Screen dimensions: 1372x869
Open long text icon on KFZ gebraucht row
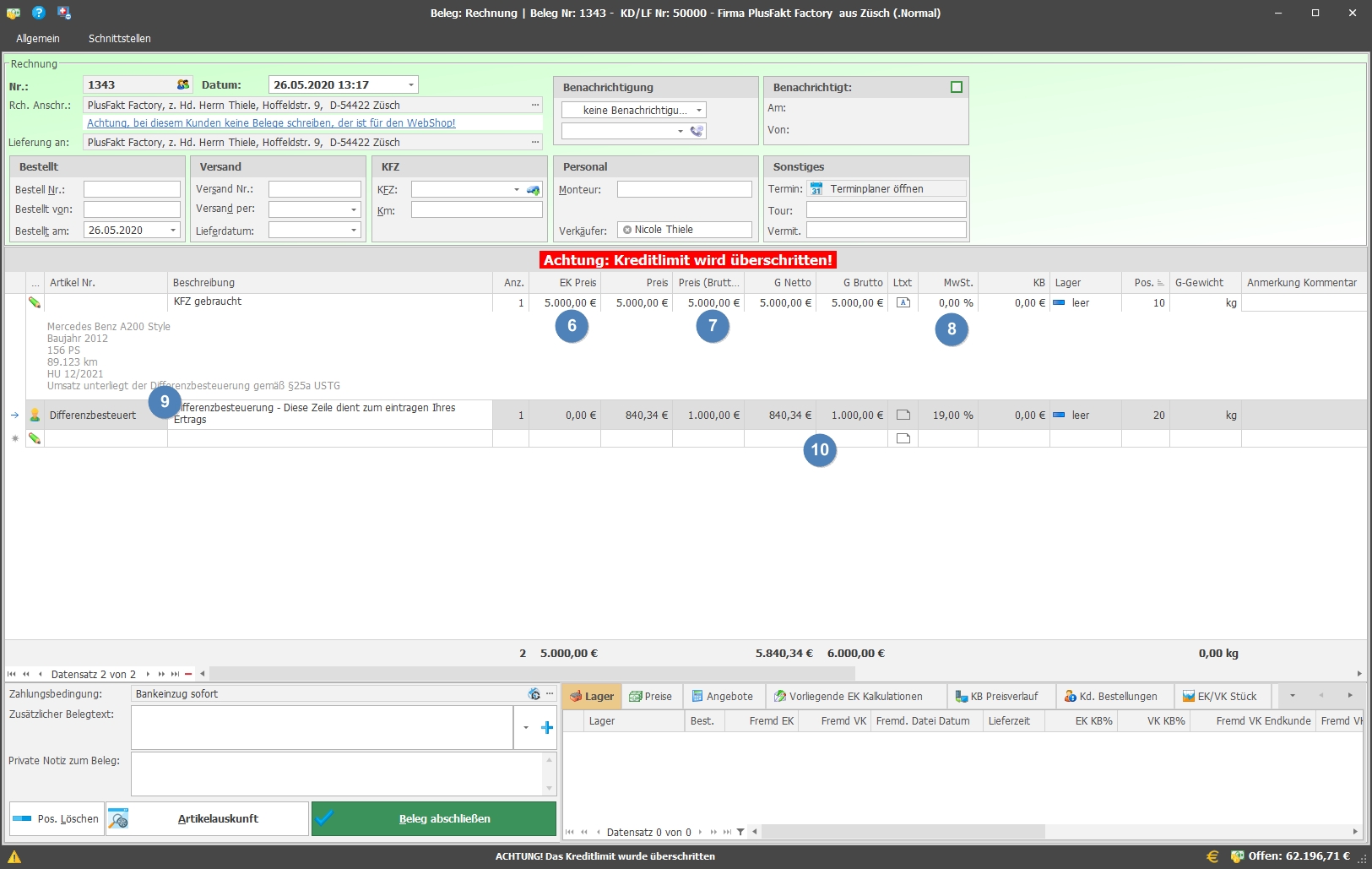coord(903,302)
